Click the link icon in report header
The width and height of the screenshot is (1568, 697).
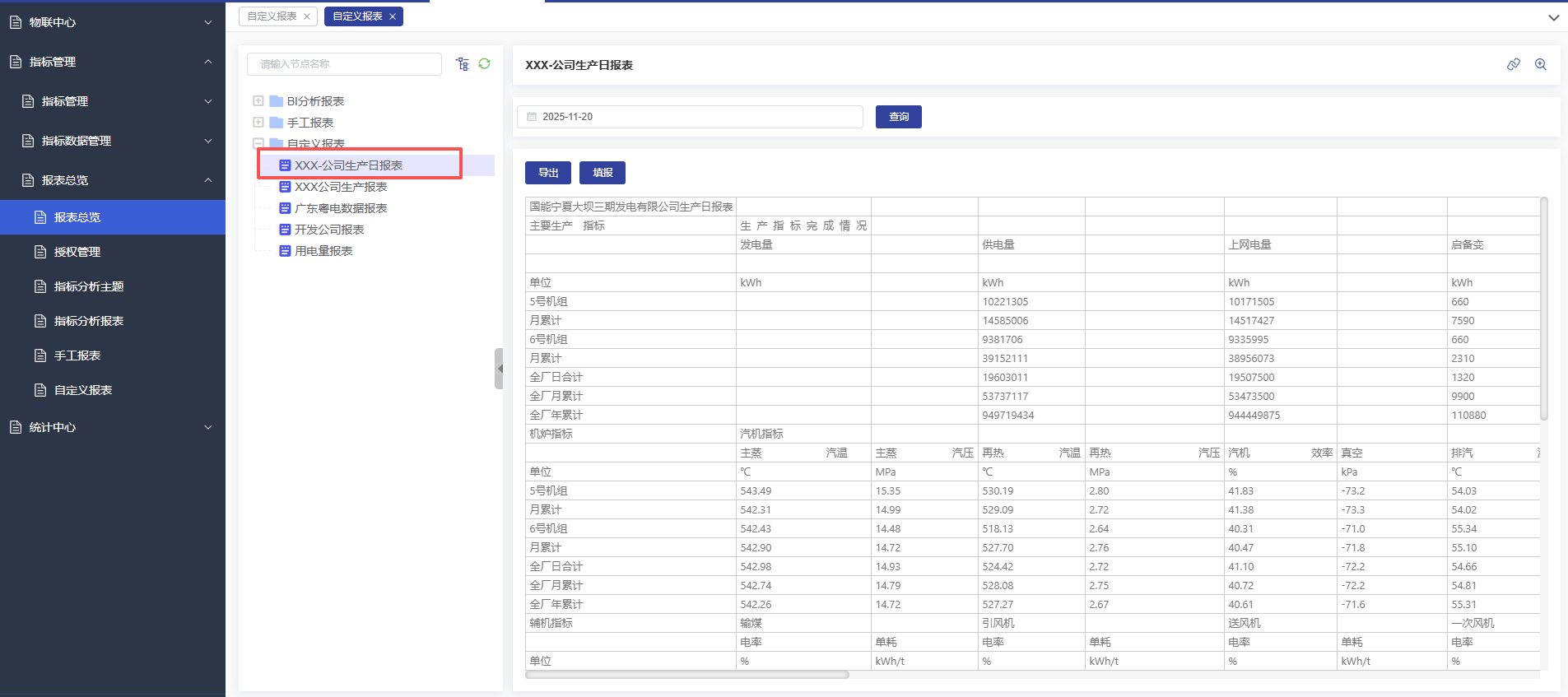(x=1513, y=64)
